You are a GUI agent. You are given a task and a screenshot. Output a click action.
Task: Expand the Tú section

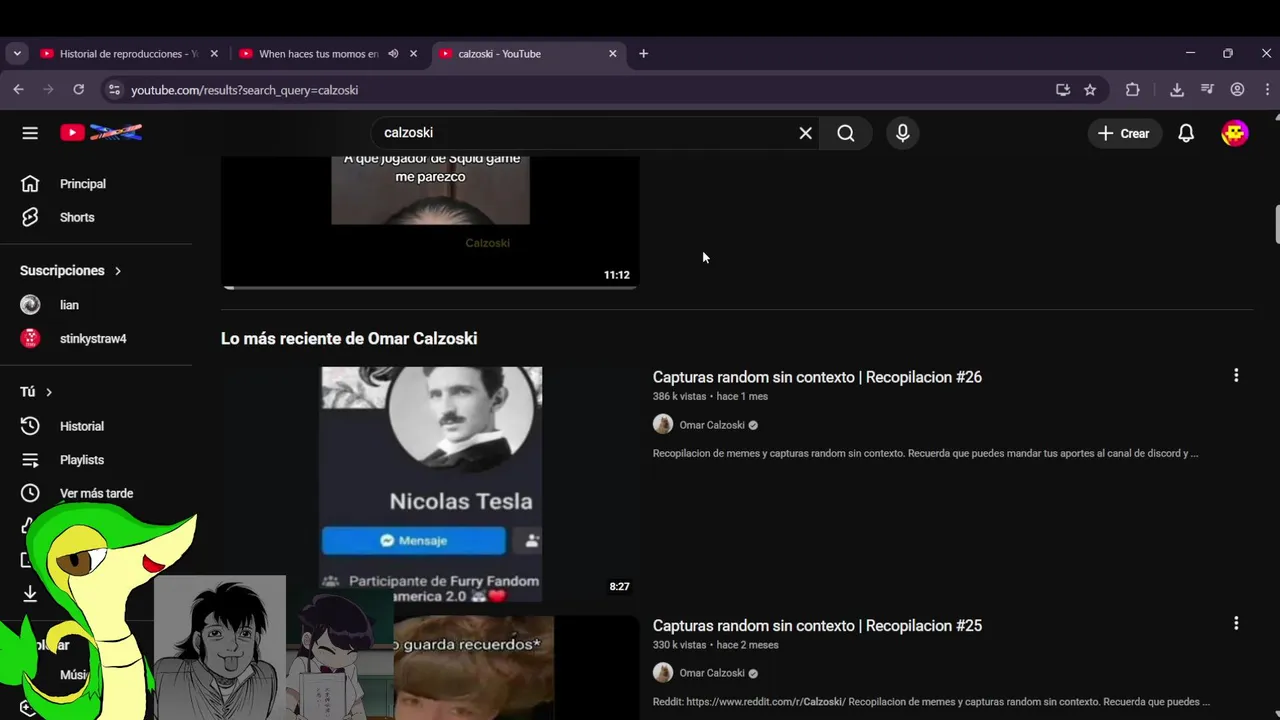pos(36,392)
